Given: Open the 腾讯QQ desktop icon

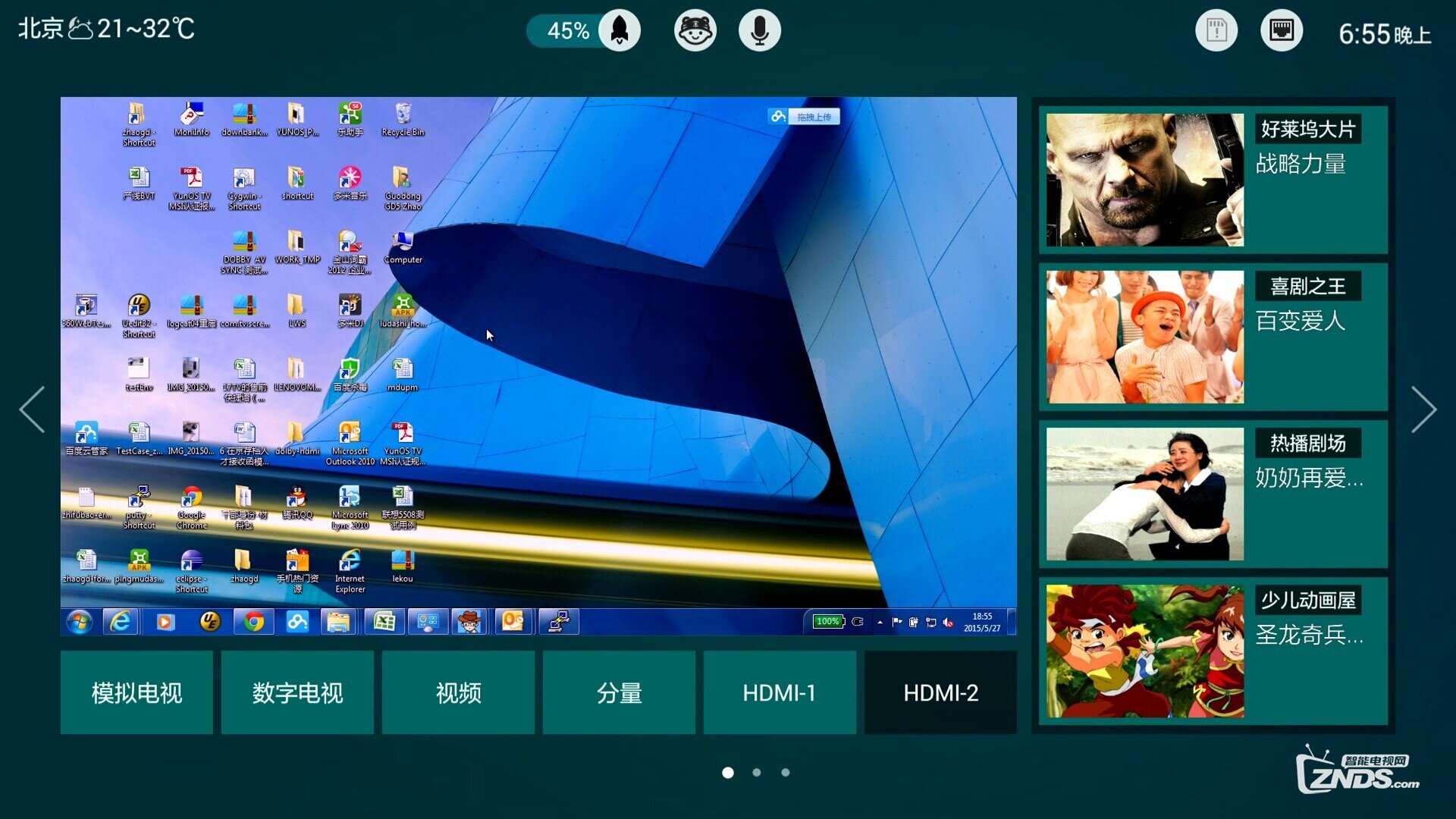Looking at the screenshot, I should pos(297,503).
